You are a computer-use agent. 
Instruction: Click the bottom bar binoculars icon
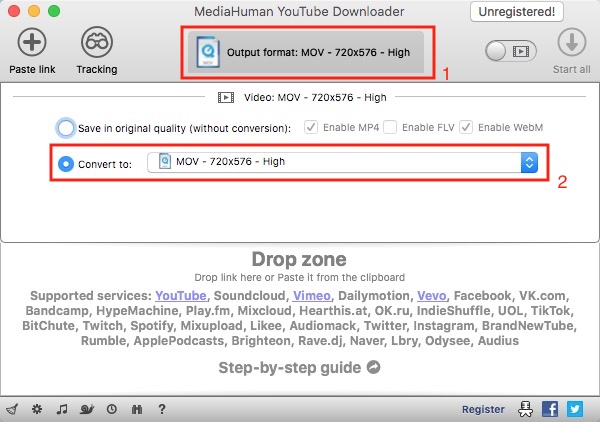(x=137, y=409)
